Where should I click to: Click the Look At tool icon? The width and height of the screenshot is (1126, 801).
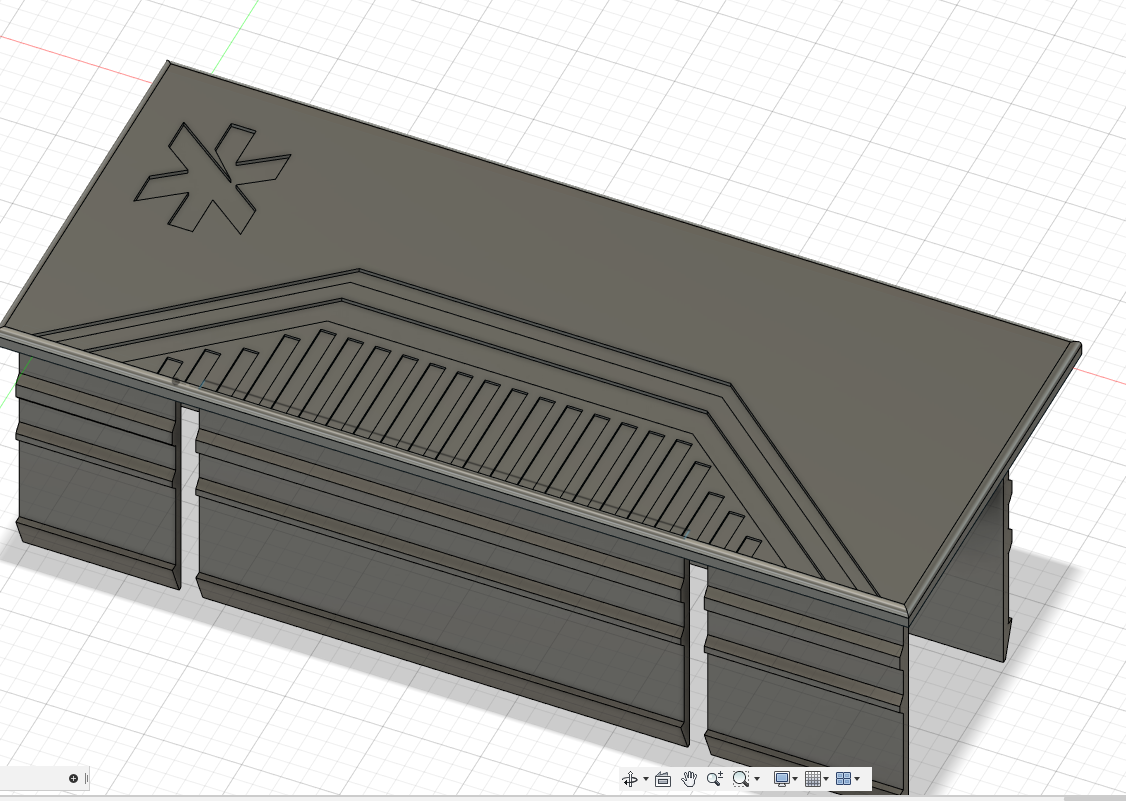663,779
